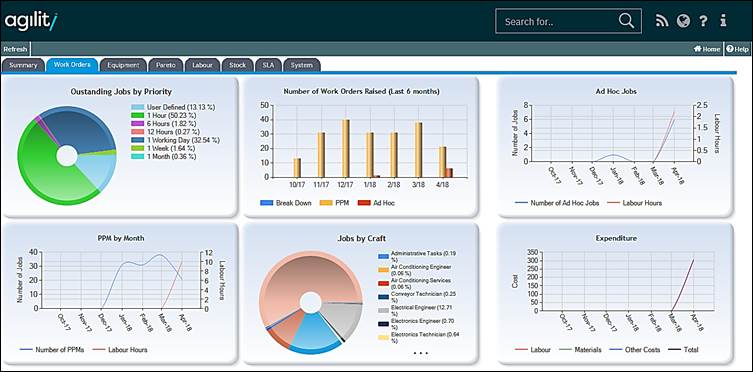
Task: Click the Jobs by Craft pie chart
Action: click(x=311, y=302)
